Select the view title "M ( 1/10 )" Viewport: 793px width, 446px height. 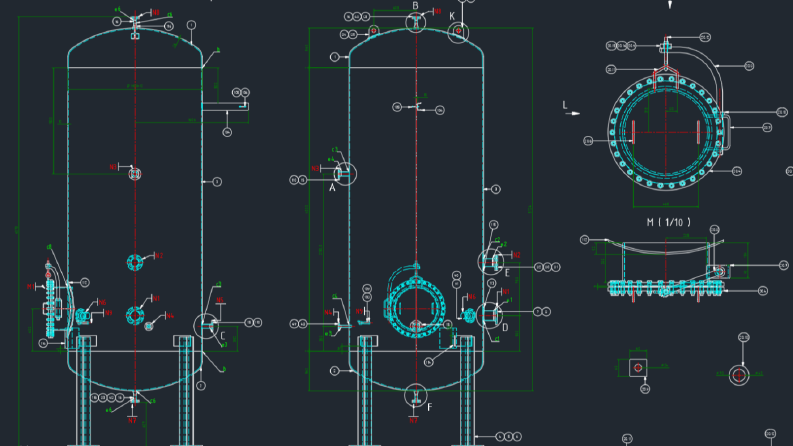click(669, 222)
